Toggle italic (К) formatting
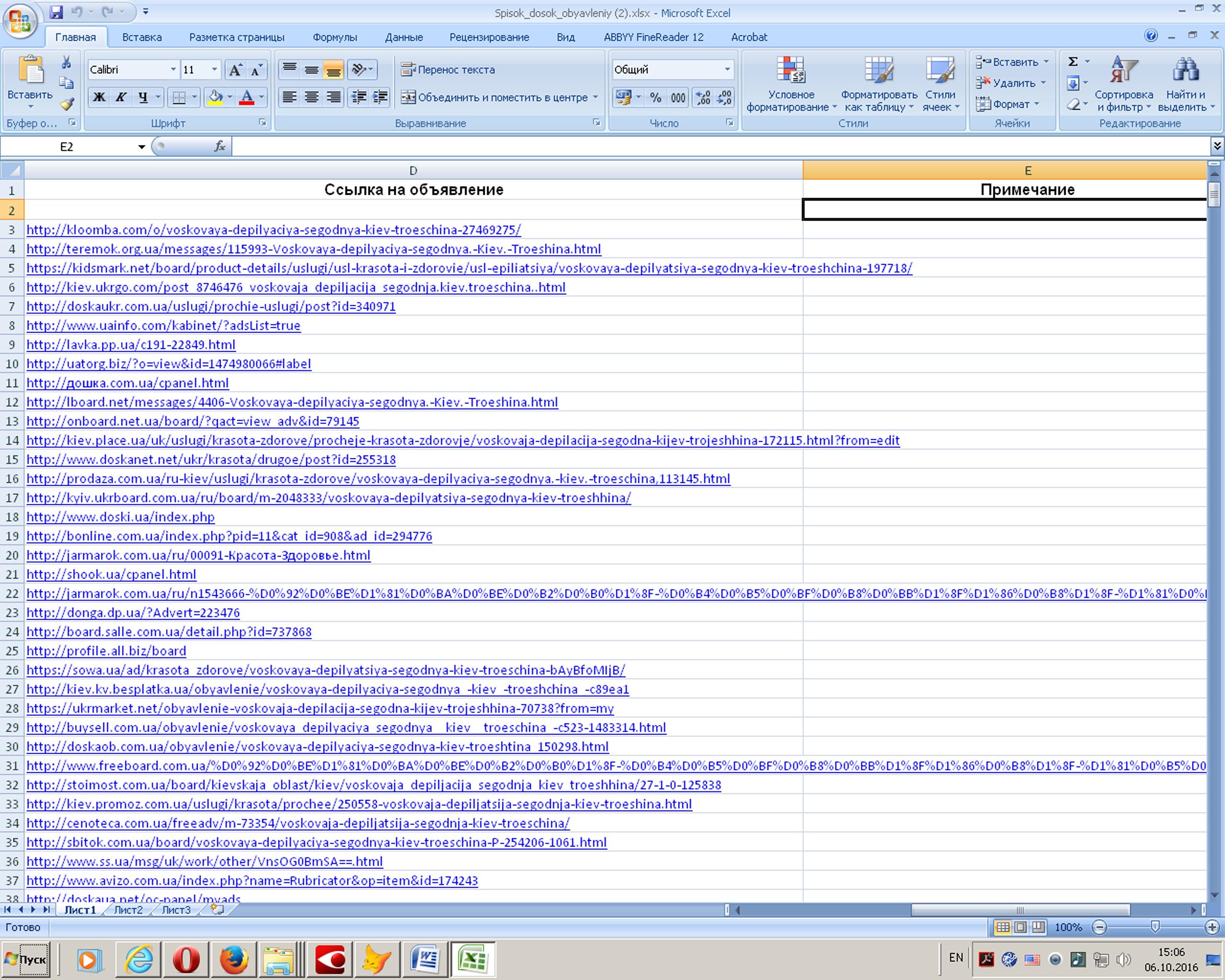The height and width of the screenshot is (980, 1225). [x=121, y=97]
